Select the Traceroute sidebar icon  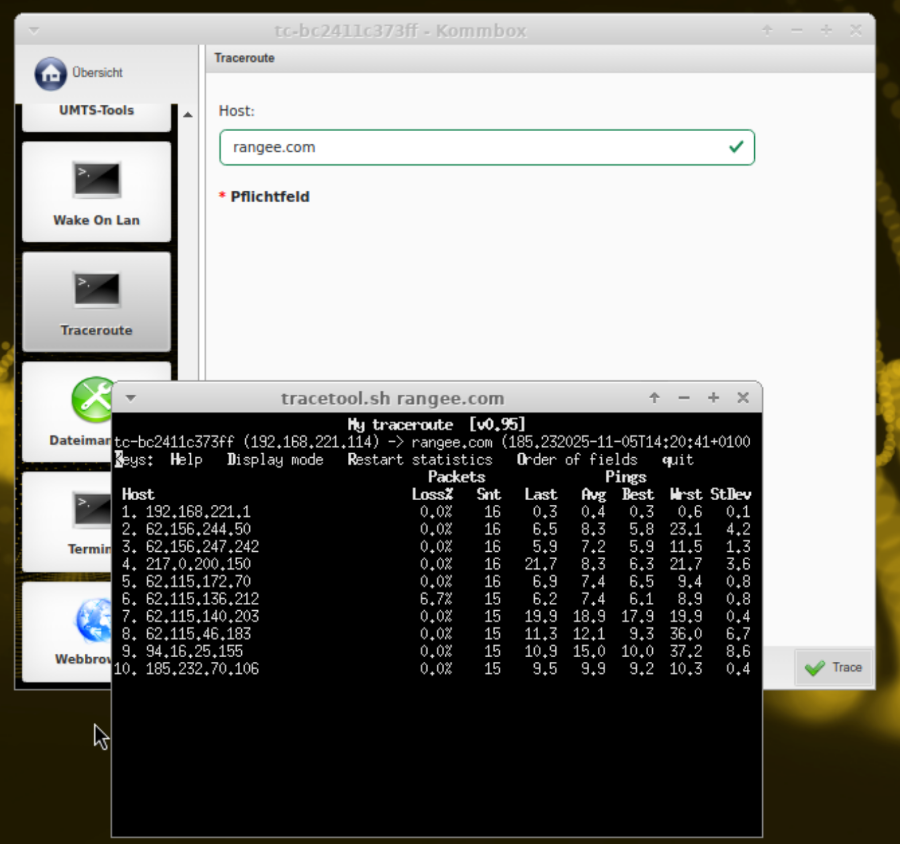click(96, 291)
